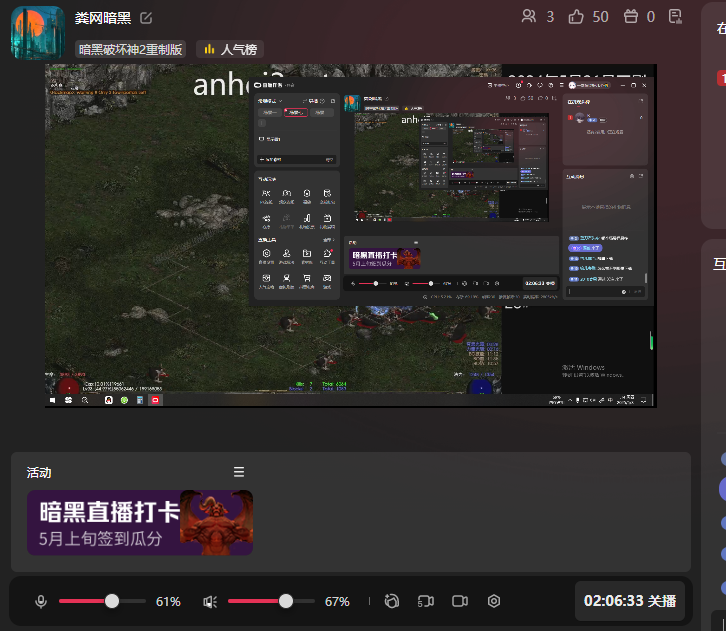This screenshot has width=726, height=631.
Task: Open the 暗黑直播打卡 activity banner
Action: pos(140,523)
